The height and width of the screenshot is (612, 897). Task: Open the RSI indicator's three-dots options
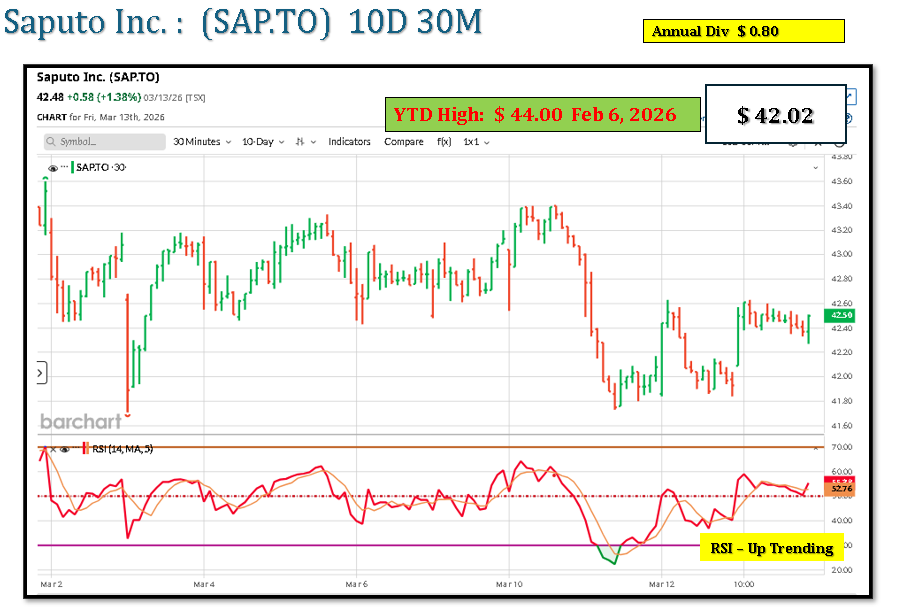pyautogui.click(x=75, y=449)
